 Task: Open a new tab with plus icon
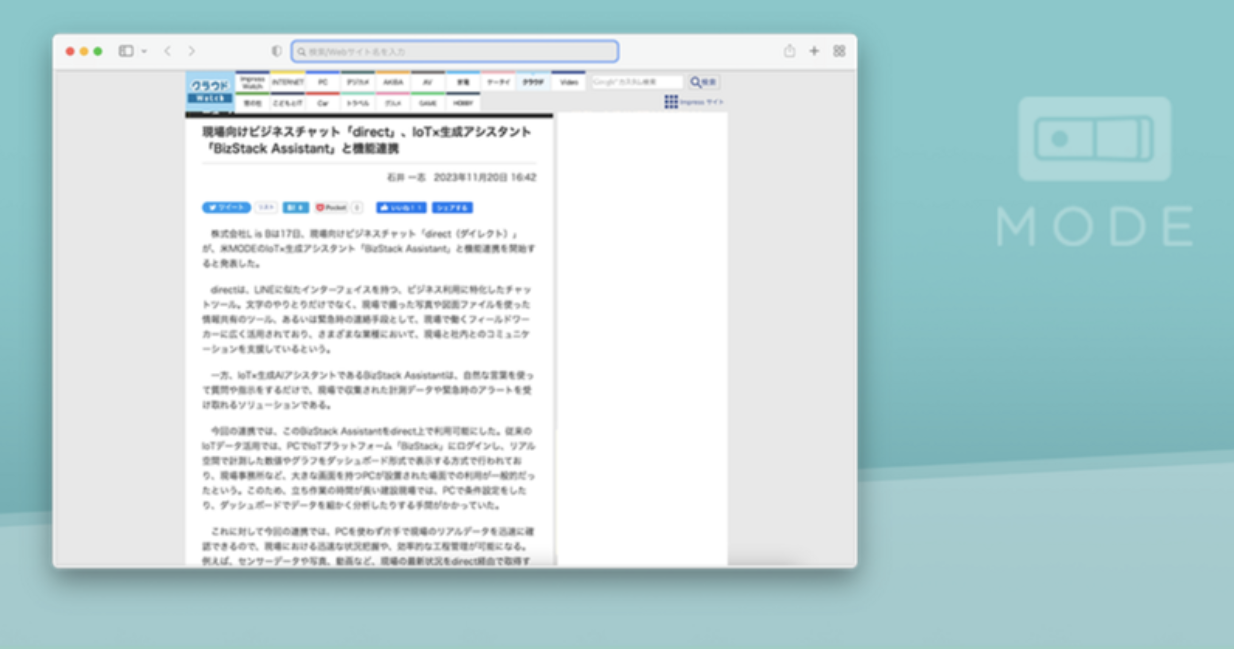click(x=814, y=51)
